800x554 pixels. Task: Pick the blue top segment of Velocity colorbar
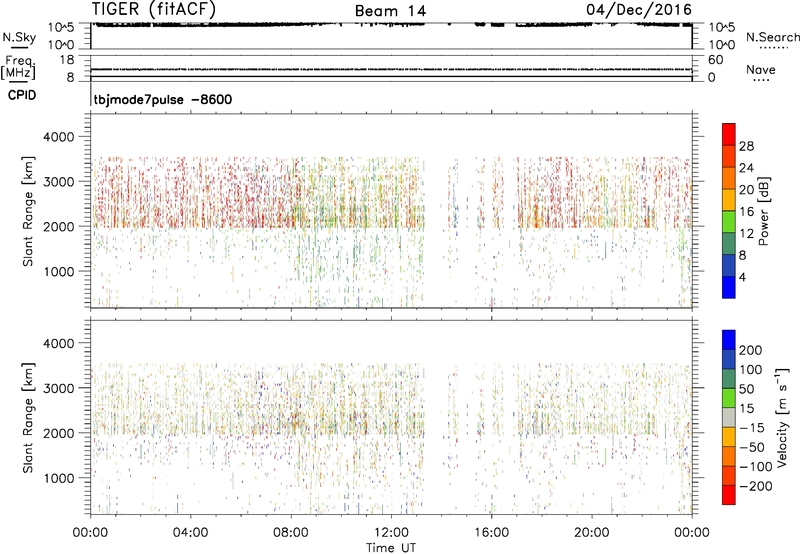click(729, 340)
